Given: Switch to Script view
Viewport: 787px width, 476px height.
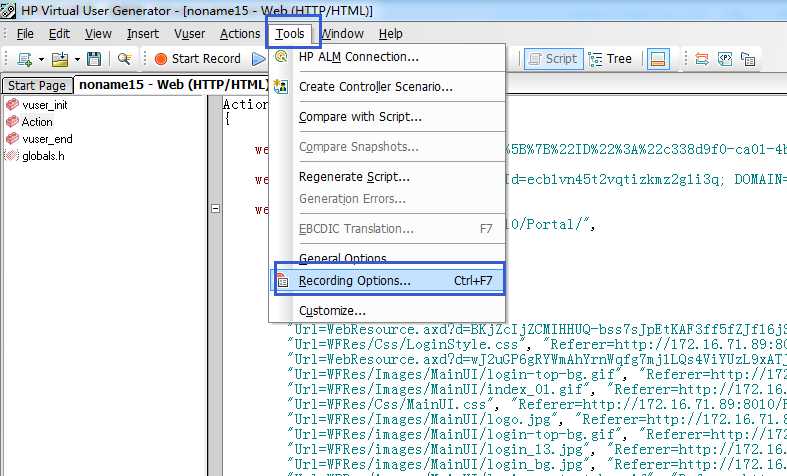Looking at the screenshot, I should click(554, 59).
